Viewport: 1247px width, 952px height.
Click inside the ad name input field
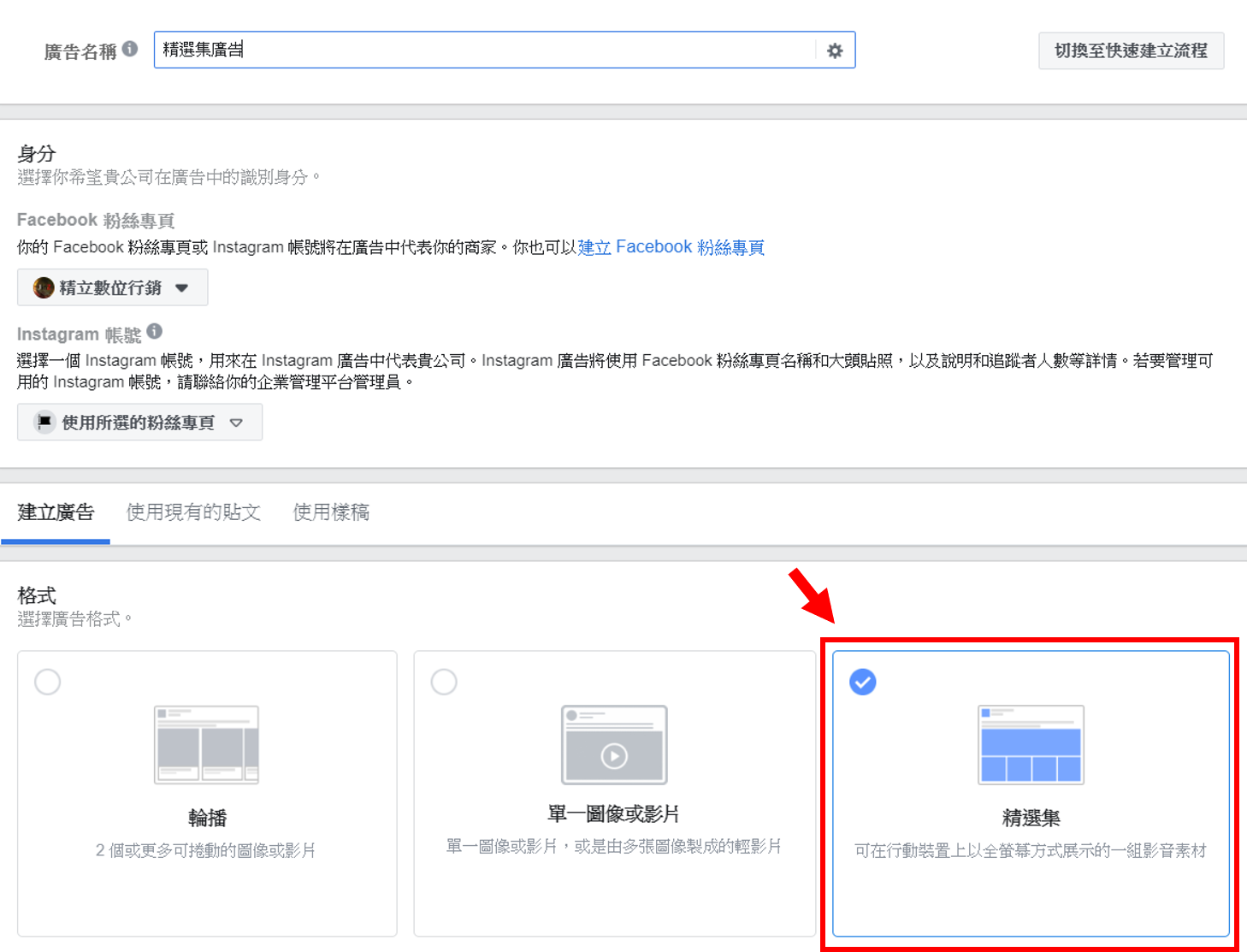pyautogui.click(x=428, y=50)
